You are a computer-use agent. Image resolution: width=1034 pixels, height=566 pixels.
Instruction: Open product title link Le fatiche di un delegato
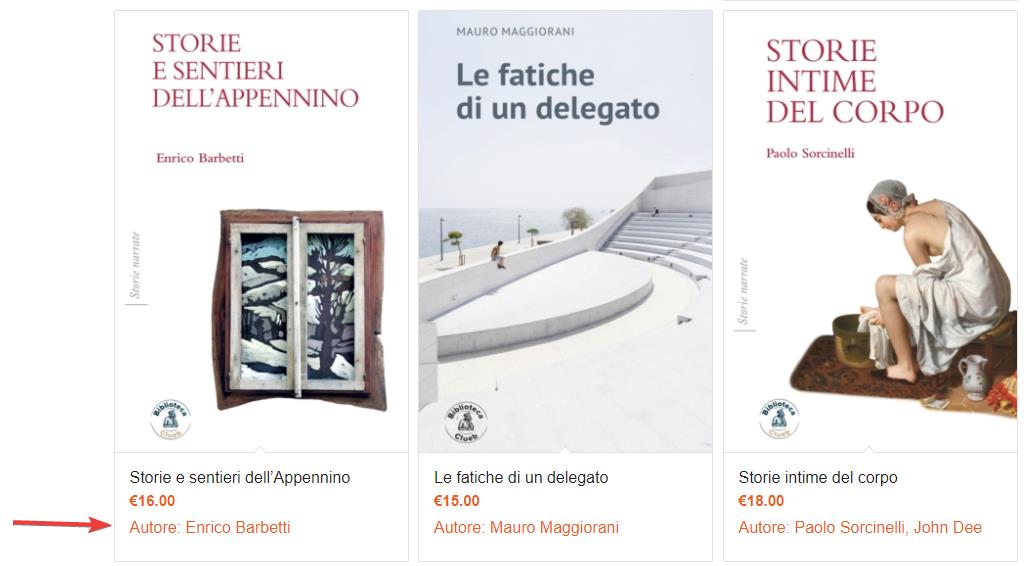tap(521, 477)
